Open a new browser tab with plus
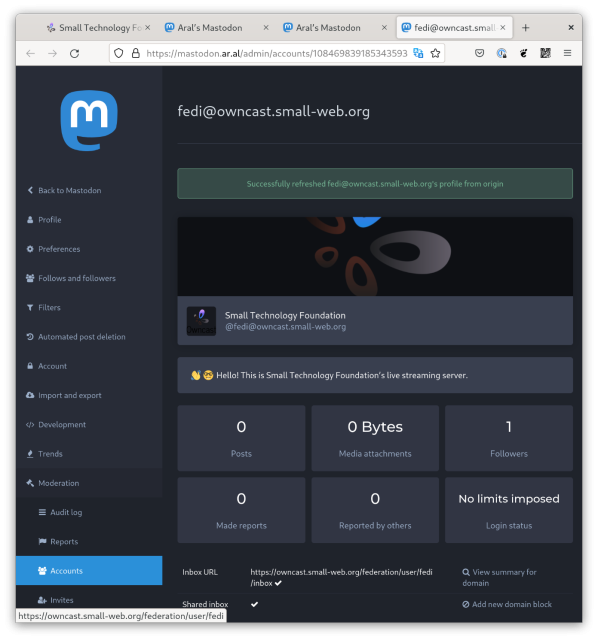Screen dimensions: 598x640 pyautogui.click(x=526, y=28)
